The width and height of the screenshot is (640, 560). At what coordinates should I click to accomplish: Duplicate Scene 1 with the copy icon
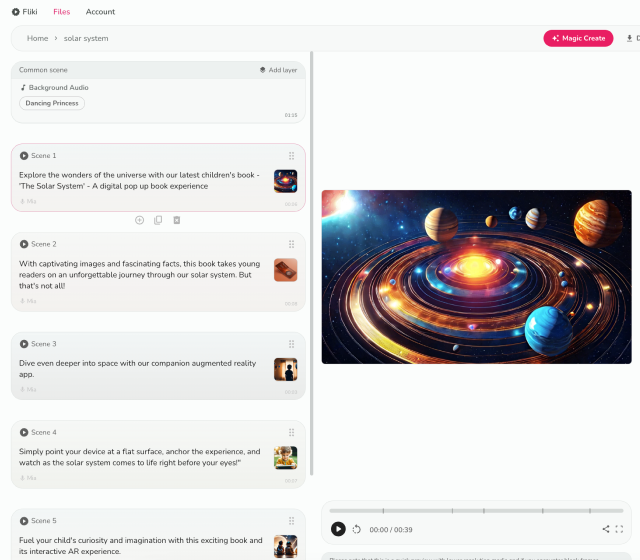158,220
